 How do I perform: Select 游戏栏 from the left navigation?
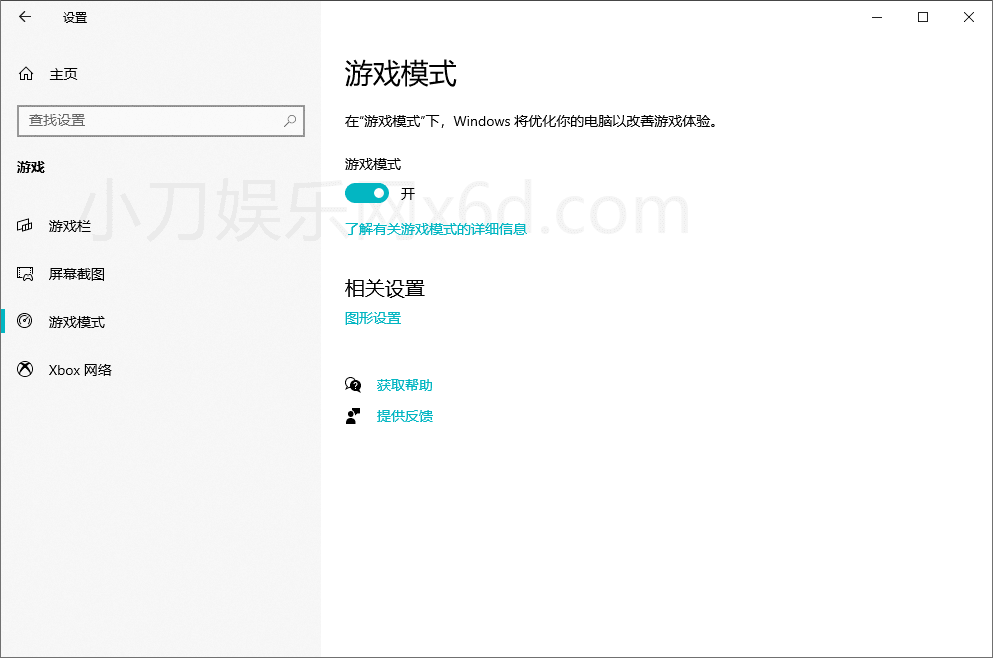coord(70,225)
